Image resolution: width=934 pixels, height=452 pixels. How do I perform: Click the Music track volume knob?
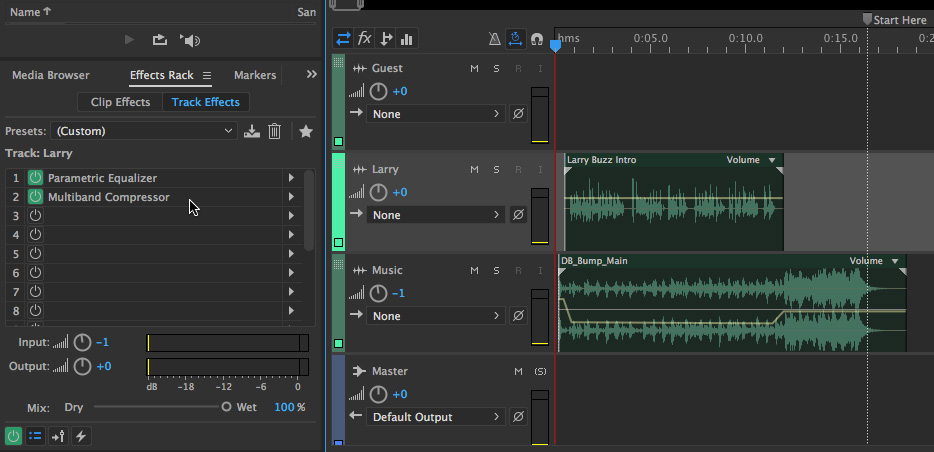(x=378, y=294)
